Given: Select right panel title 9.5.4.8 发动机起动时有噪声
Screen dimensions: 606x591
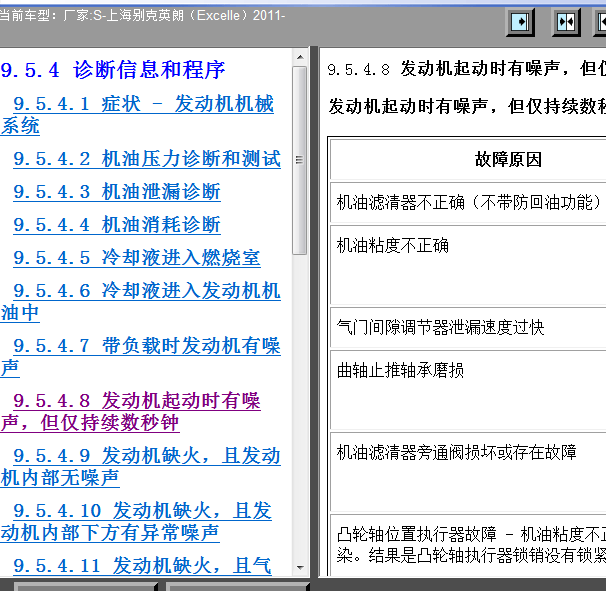Looking at the screenshot, I should tap(466, 69).
